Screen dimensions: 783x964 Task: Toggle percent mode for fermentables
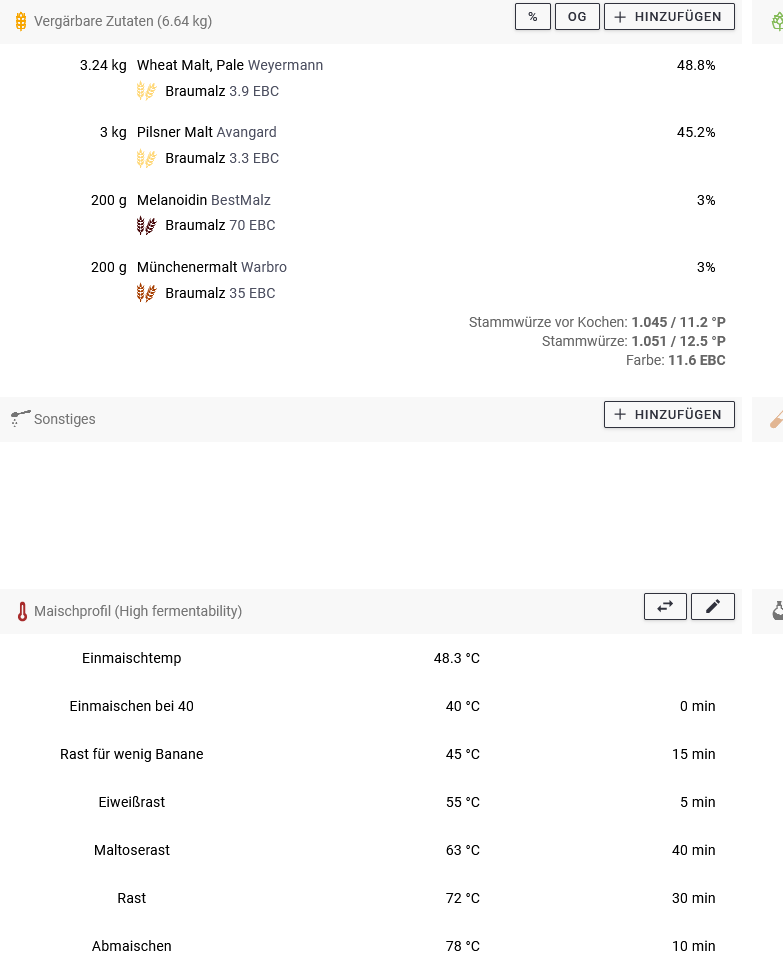tap(532, 16)
